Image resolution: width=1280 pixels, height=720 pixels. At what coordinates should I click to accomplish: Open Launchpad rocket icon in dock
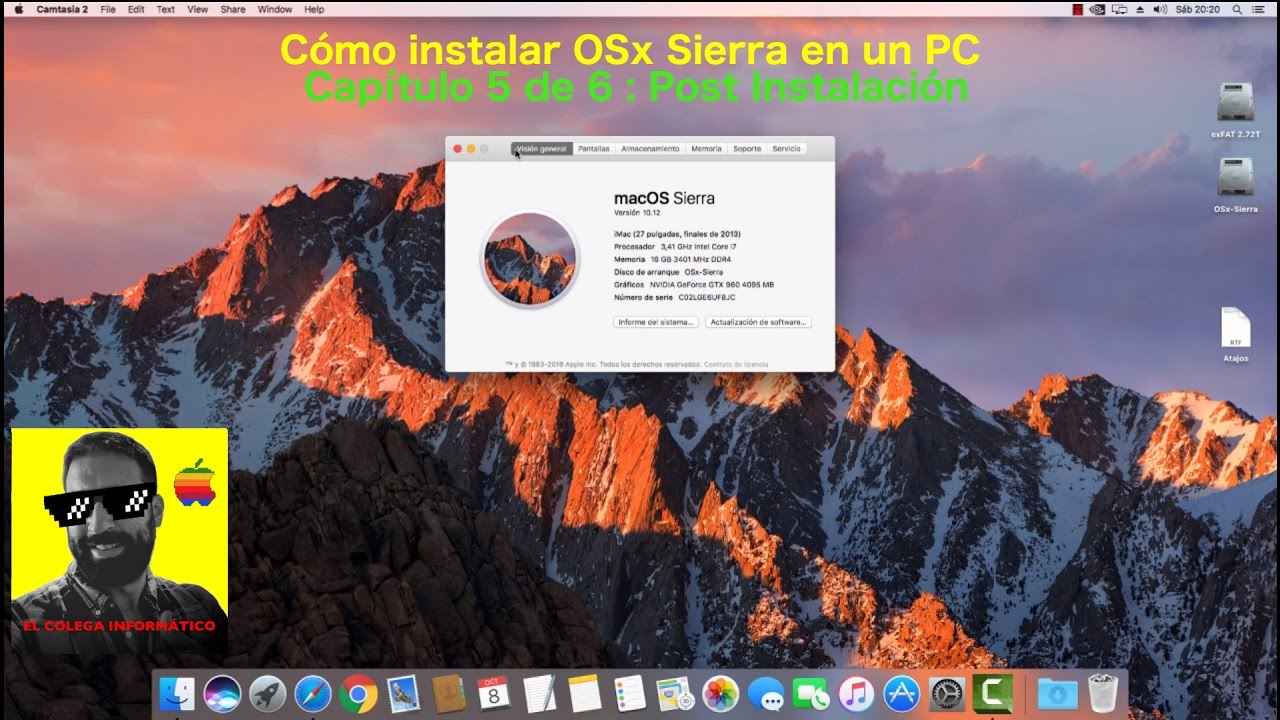(x=268, y=694)
